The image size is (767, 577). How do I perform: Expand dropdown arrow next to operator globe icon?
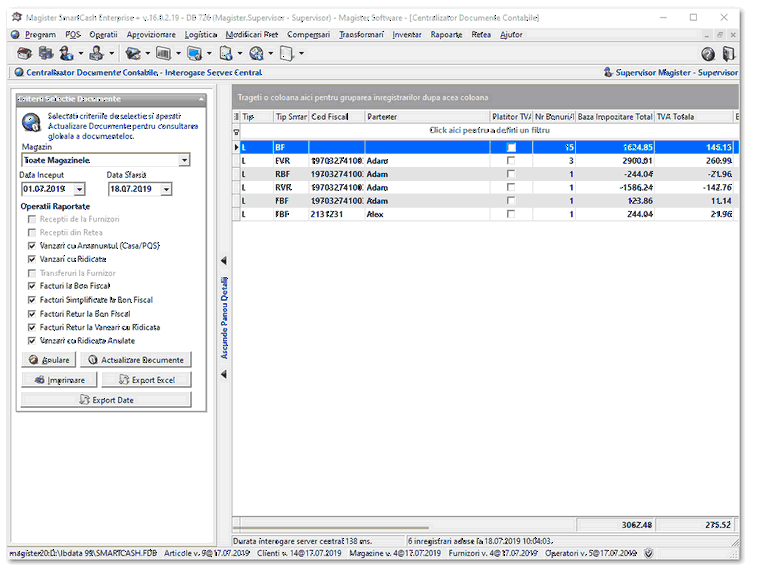pyautogui.click(x=81, y=53)
